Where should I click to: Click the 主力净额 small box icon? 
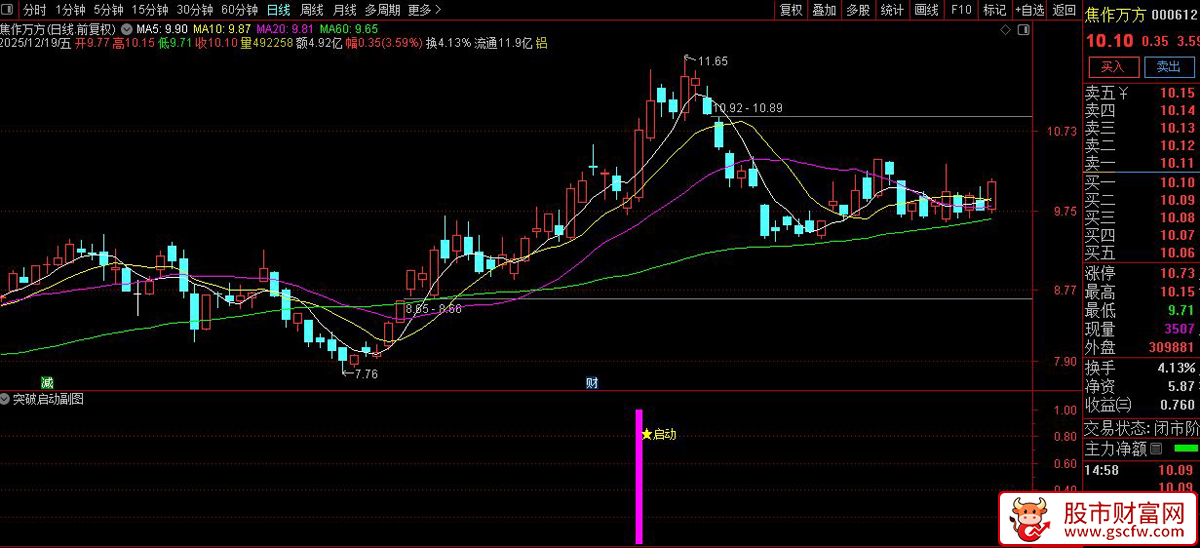click(x=1156, y=449)
